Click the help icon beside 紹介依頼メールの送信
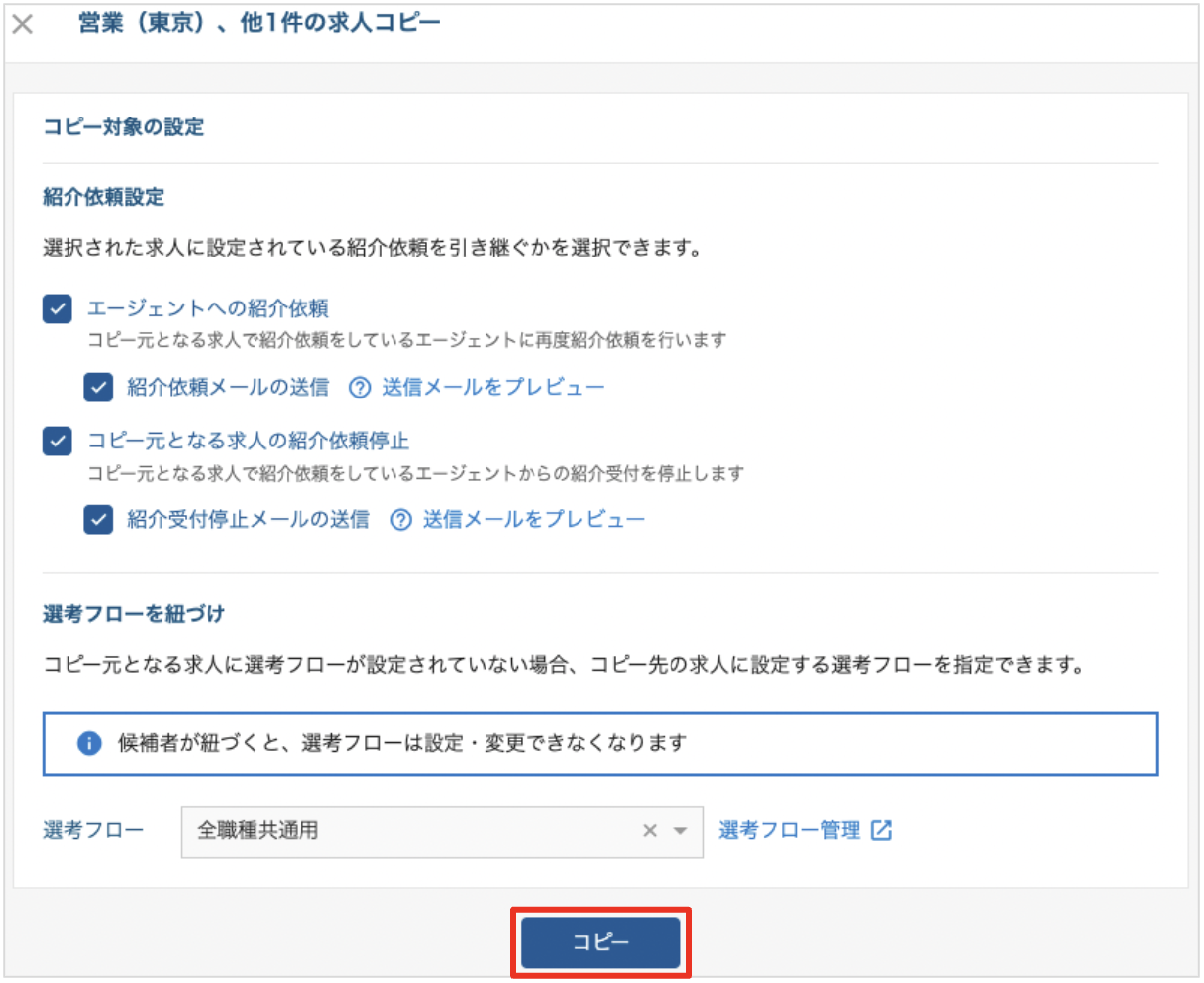Screen dimensions: 1204x983 360,388
